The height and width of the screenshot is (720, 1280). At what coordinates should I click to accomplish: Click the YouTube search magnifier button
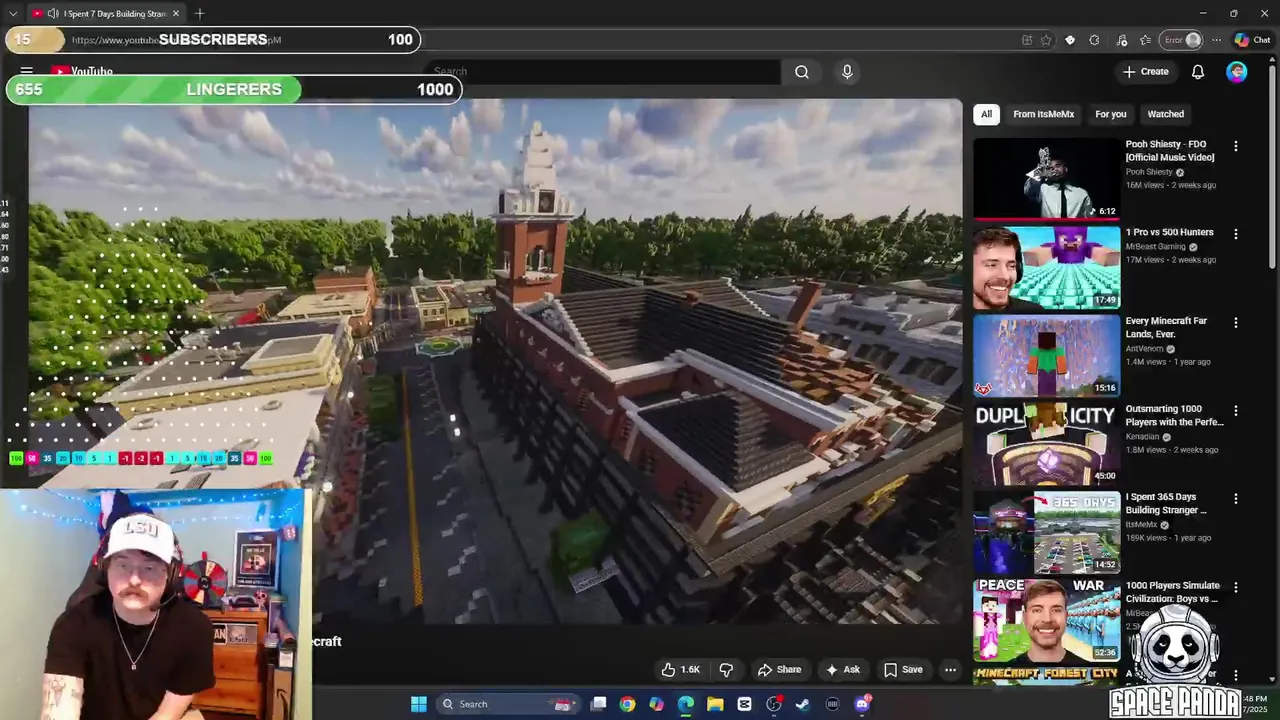(802, 72)
